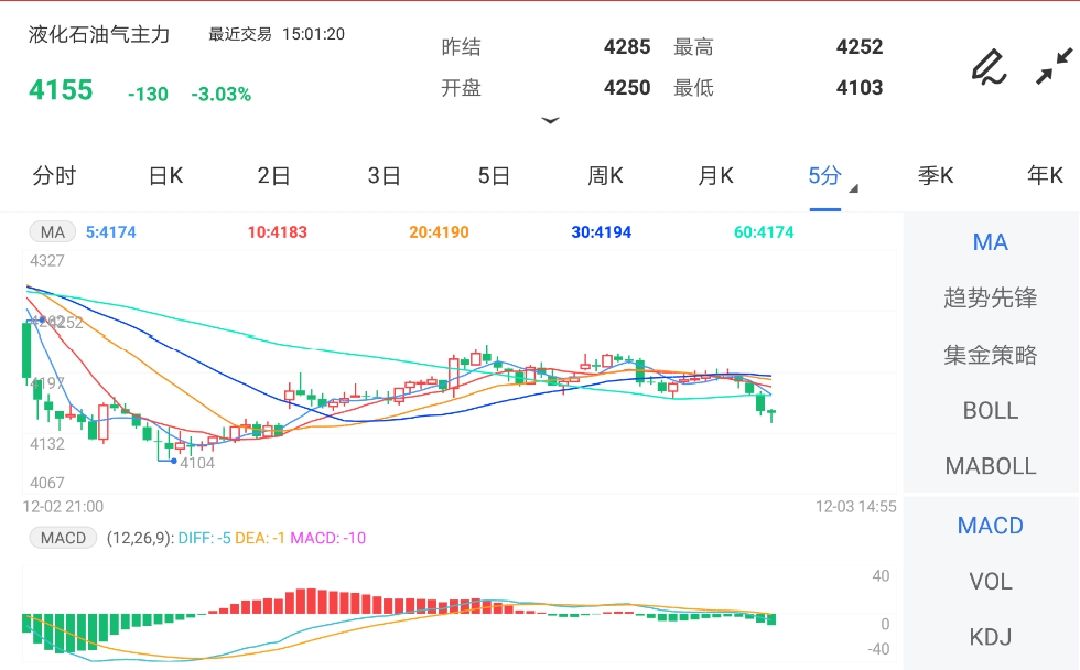Click the 最近交易 15:01:20 timestamp
Image resolution: width=1080 pixels, height=670 pixels.
(276, 34)
